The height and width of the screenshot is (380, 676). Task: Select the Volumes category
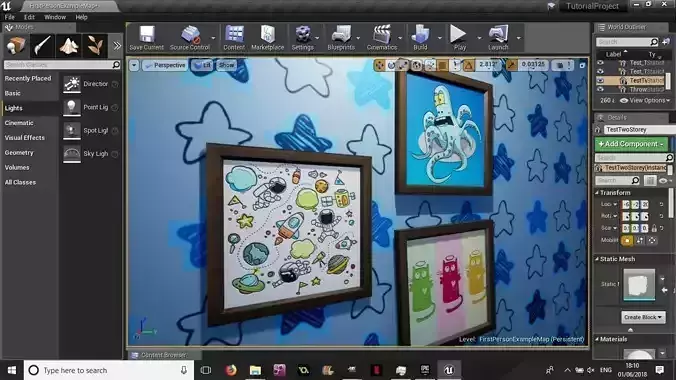[17, 167]
